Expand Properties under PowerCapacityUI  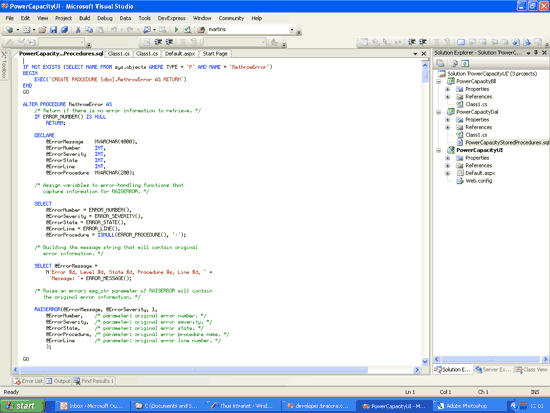point(448,158)
